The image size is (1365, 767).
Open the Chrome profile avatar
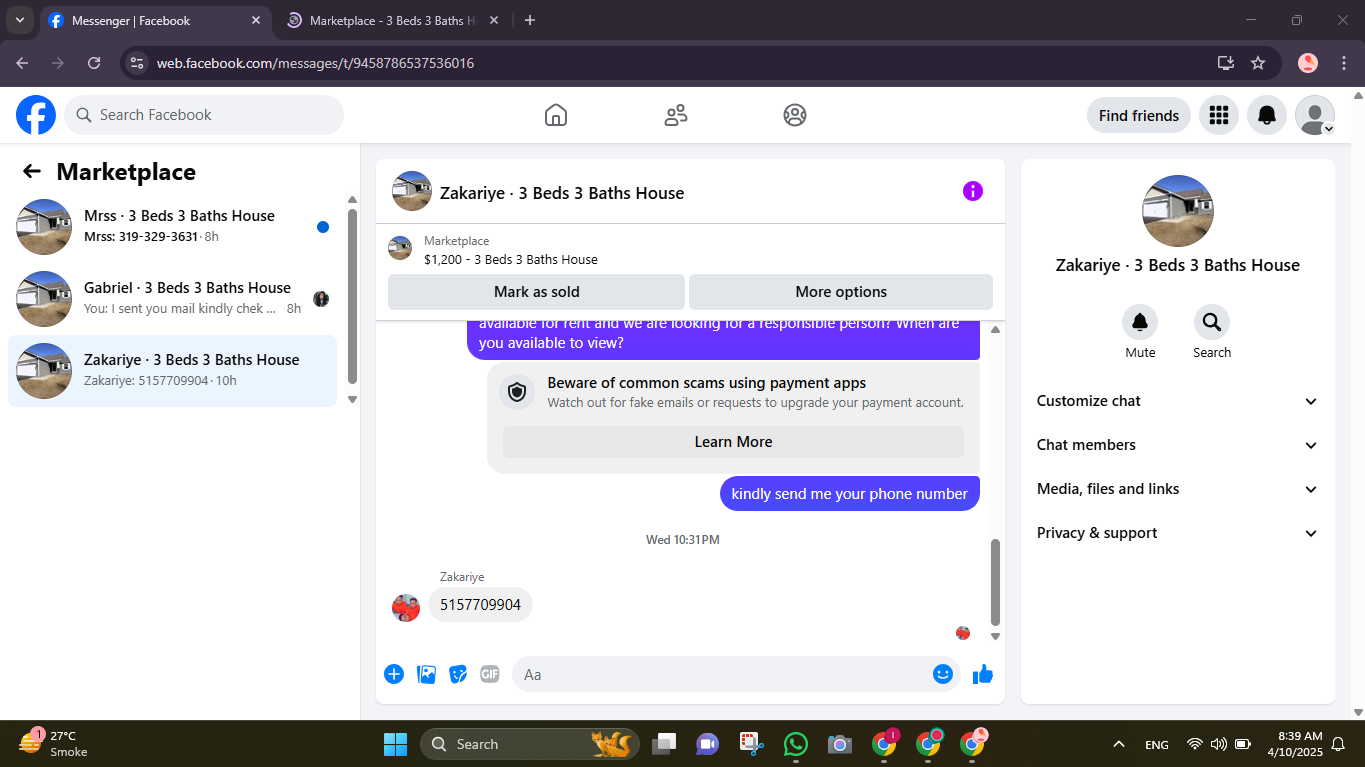click(x=1308, y=63)
